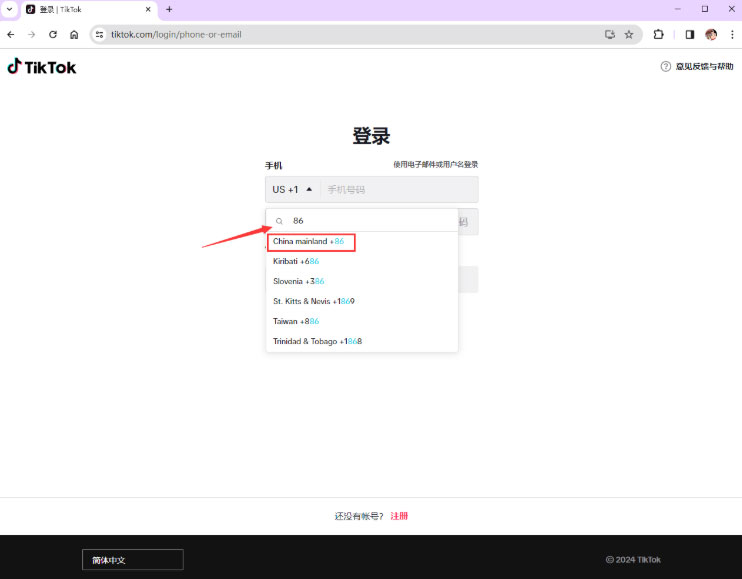Click the 注册 sign up link

click(x=399, y=516)
